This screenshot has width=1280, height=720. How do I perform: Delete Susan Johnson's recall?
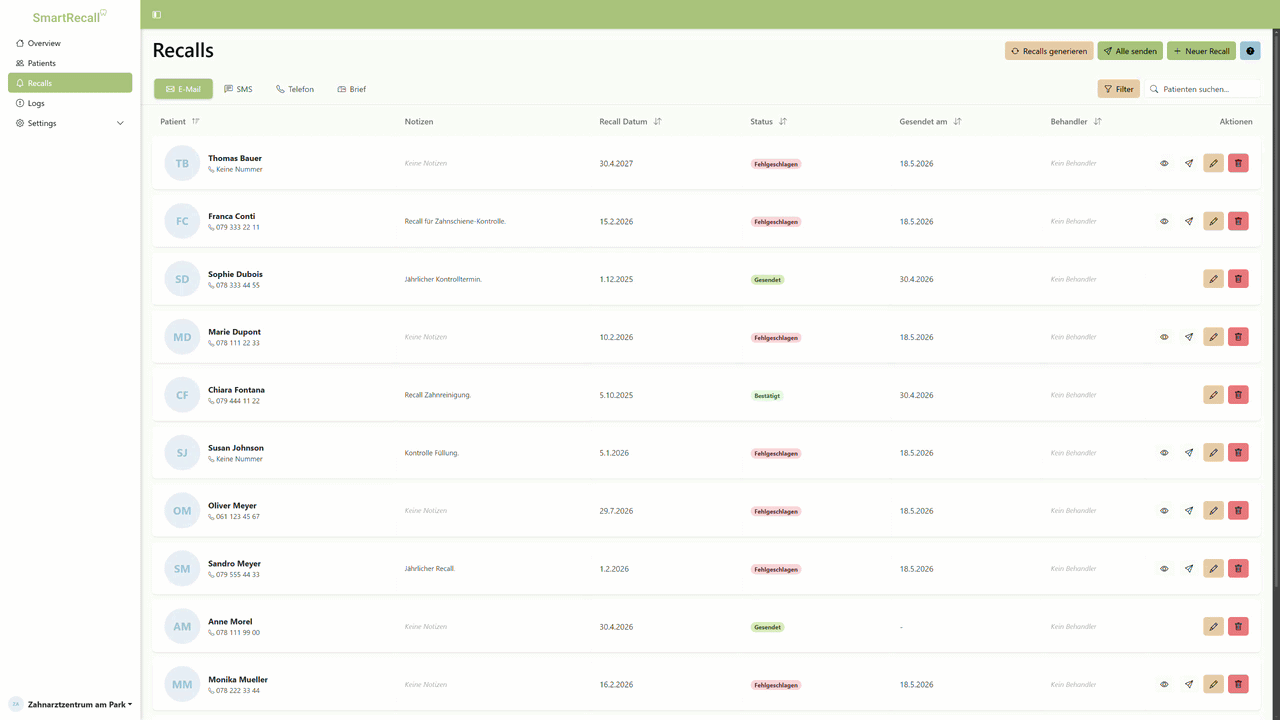1238,453
